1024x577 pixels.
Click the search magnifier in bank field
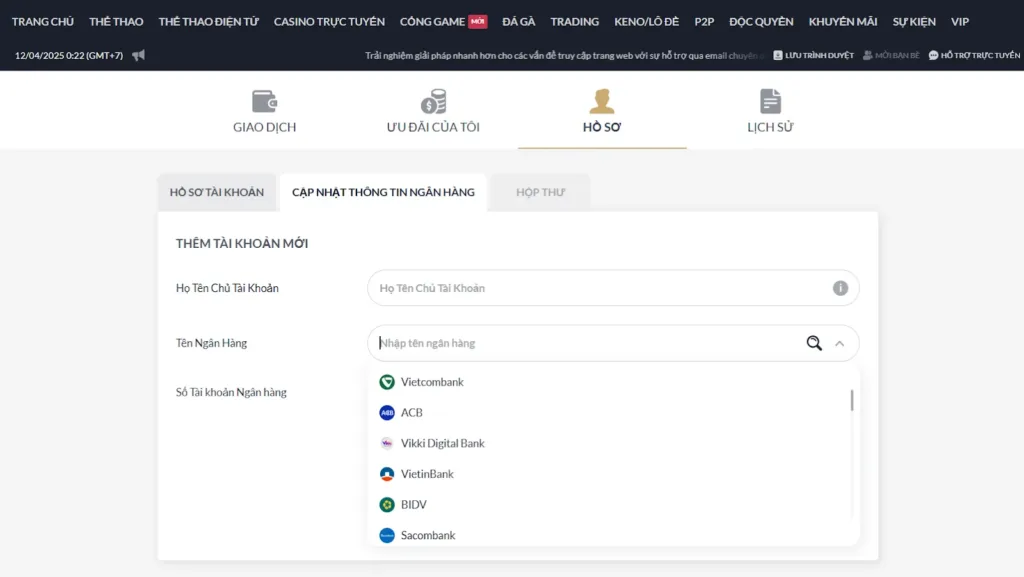(x=814, y=343)
